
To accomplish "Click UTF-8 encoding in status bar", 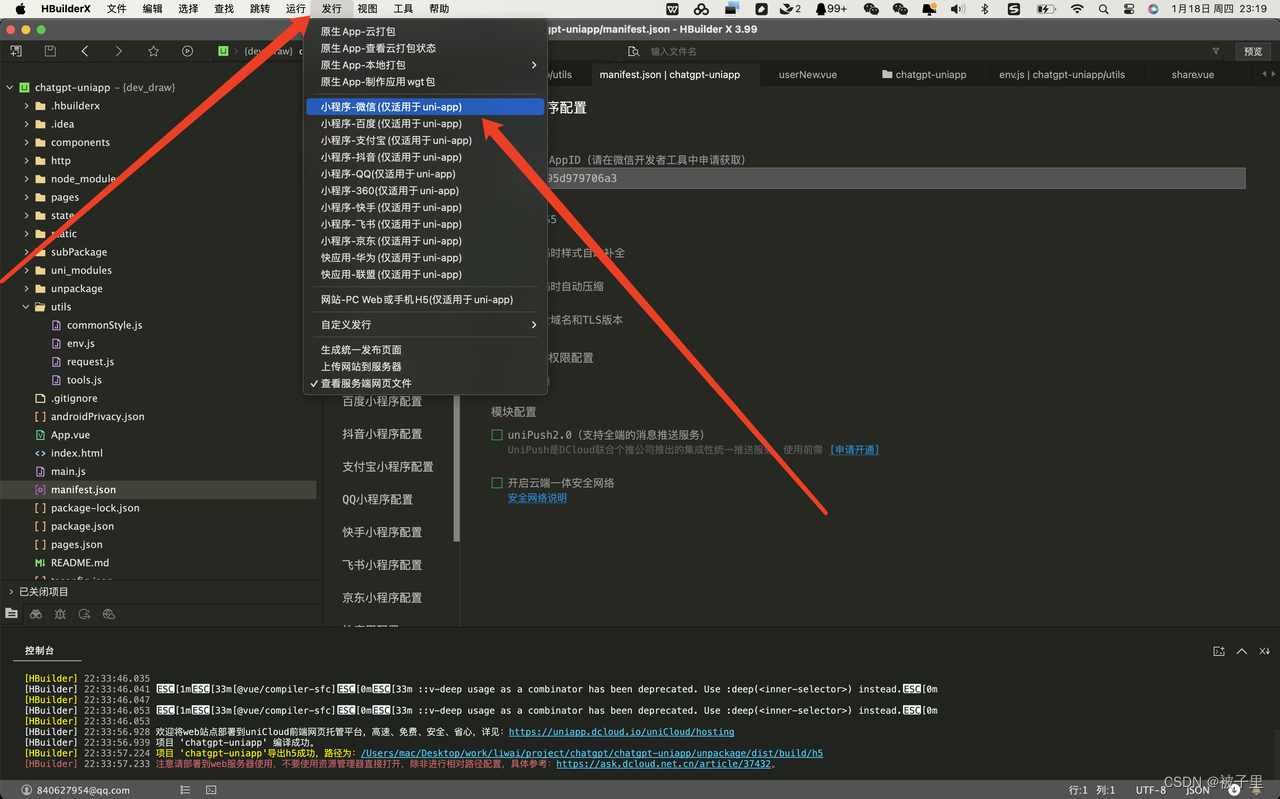I will click(x=1151, y=790).
